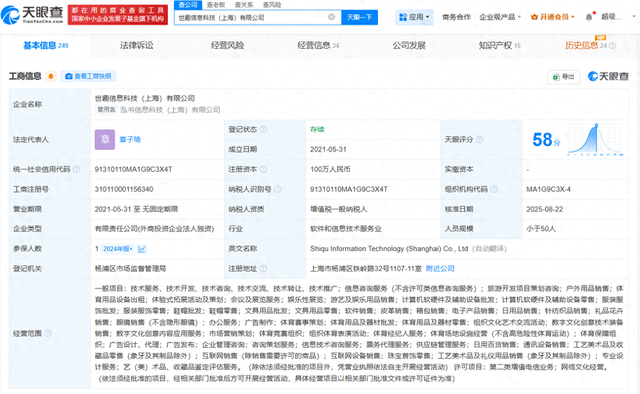Open the 附近公司 nearby companies link
The image size is (640, 394).
click(440, 269)
